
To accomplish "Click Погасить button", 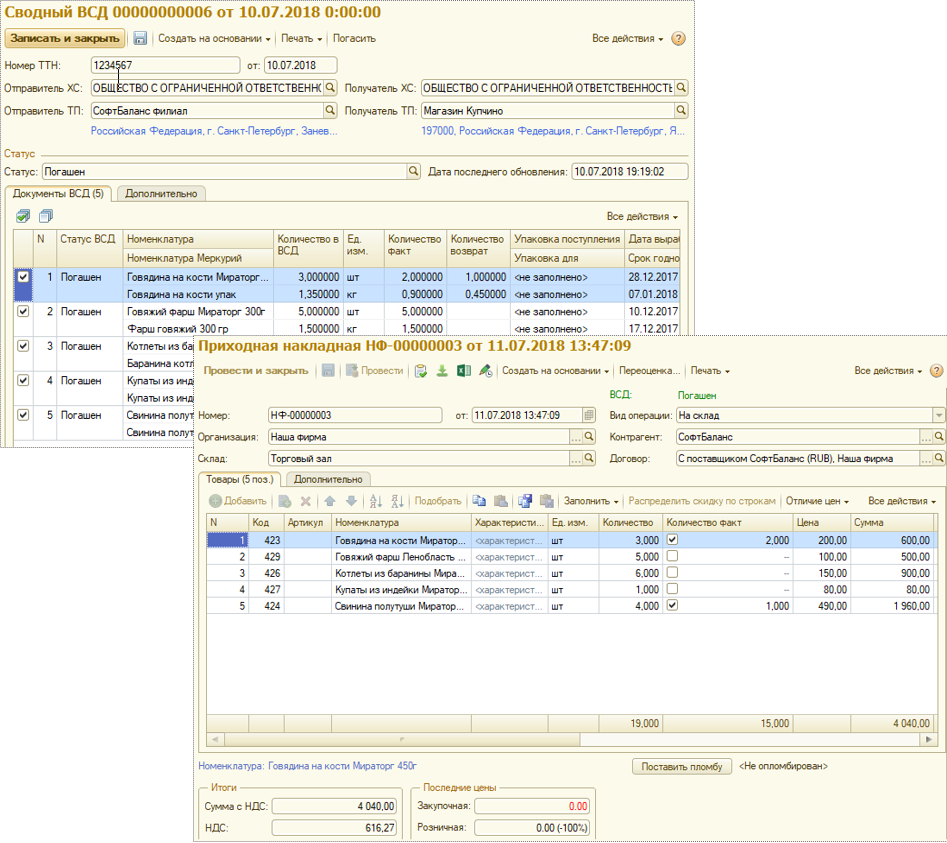I will 354,38.
